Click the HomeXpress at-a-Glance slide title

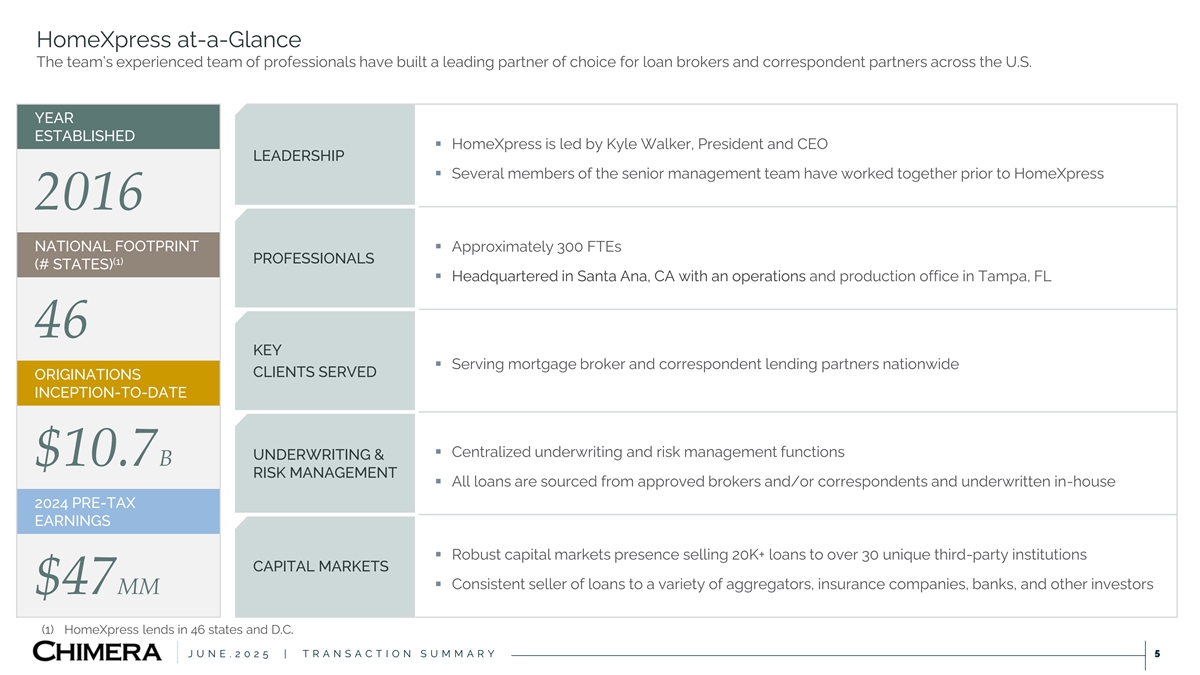click(x=168, y=40)
